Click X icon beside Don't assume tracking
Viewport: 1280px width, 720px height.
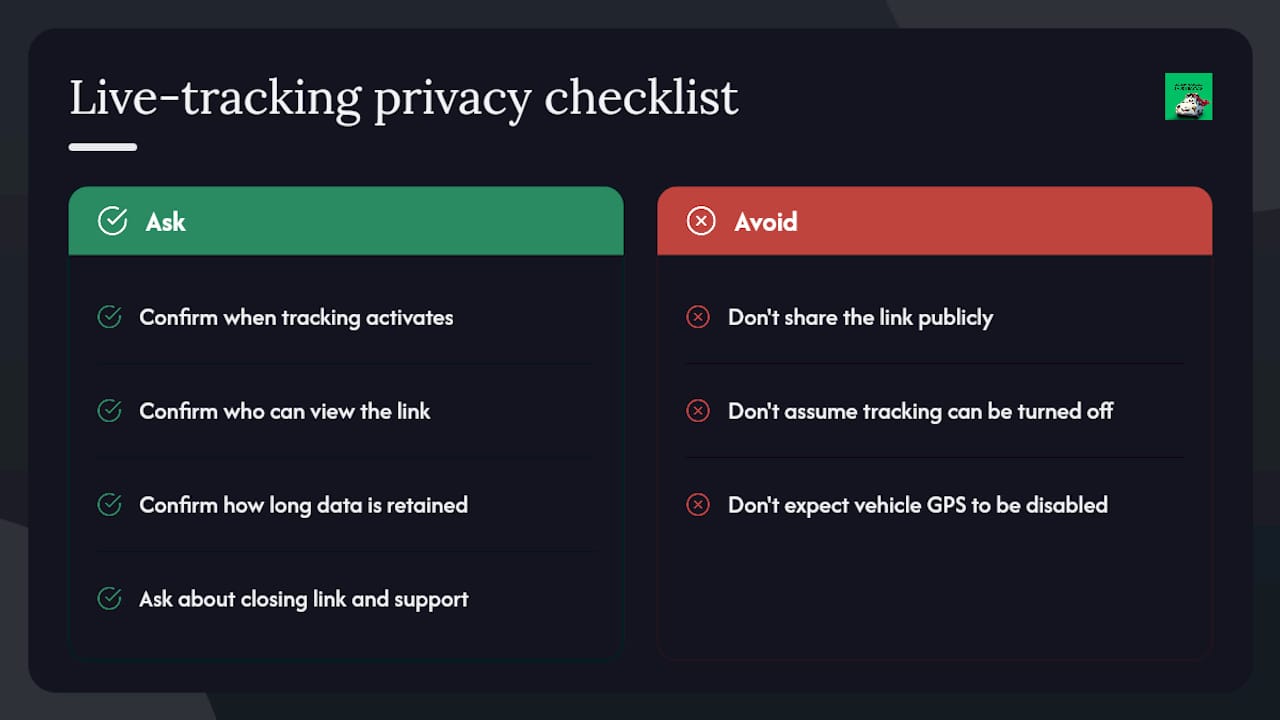[x=698, y=411]
